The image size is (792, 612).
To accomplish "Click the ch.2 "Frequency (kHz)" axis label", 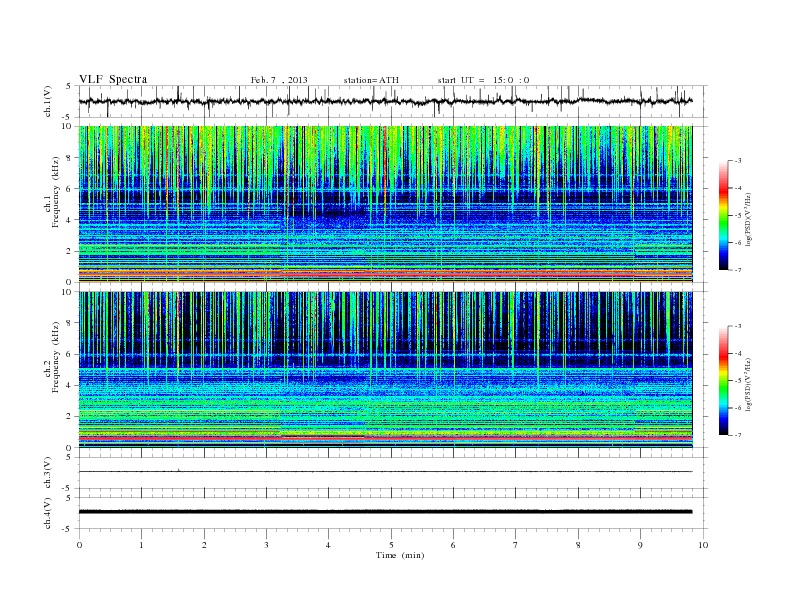I will click(55, 357).
